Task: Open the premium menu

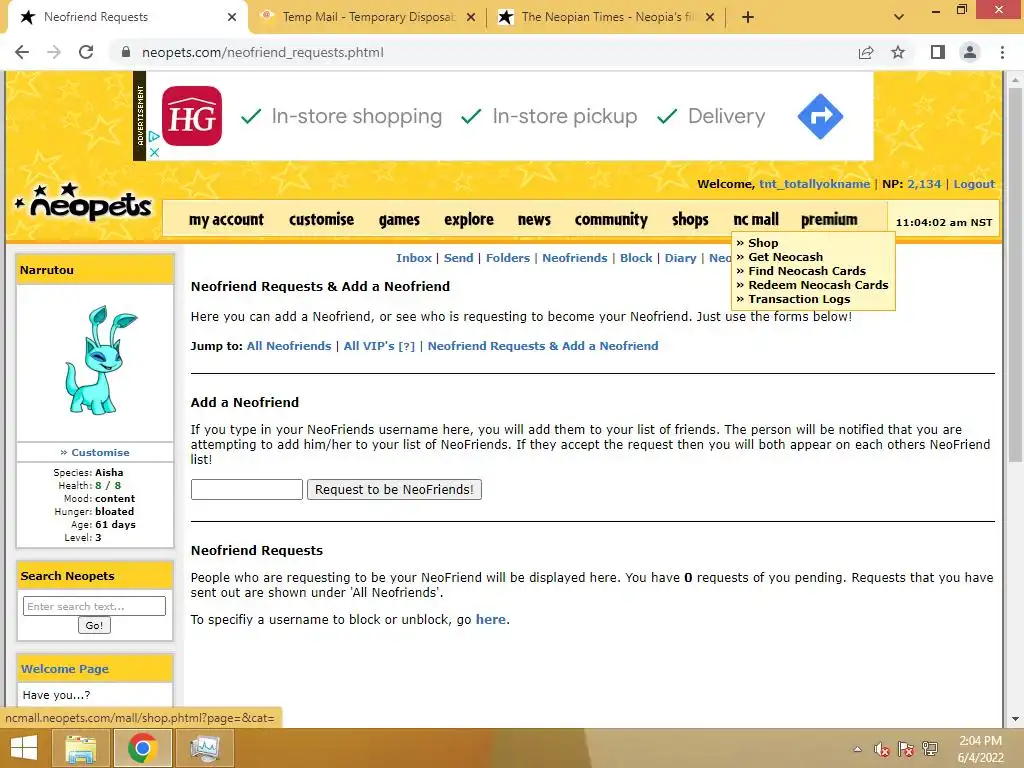Action: pyautogui.click(x=829, y=219)
